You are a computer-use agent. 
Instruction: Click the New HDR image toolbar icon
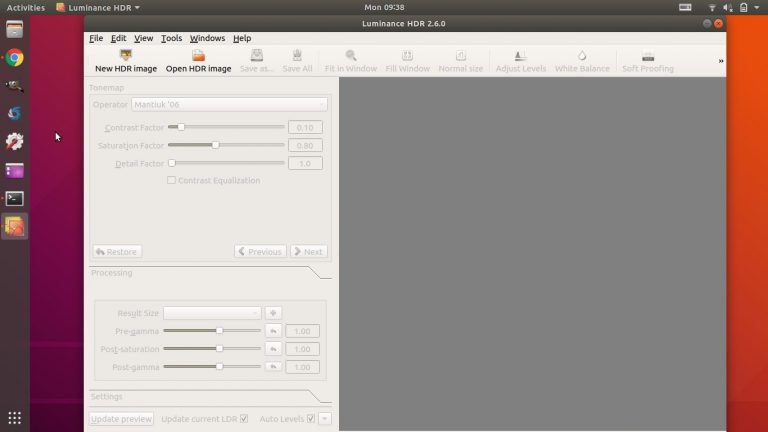[x=126, y=55]
